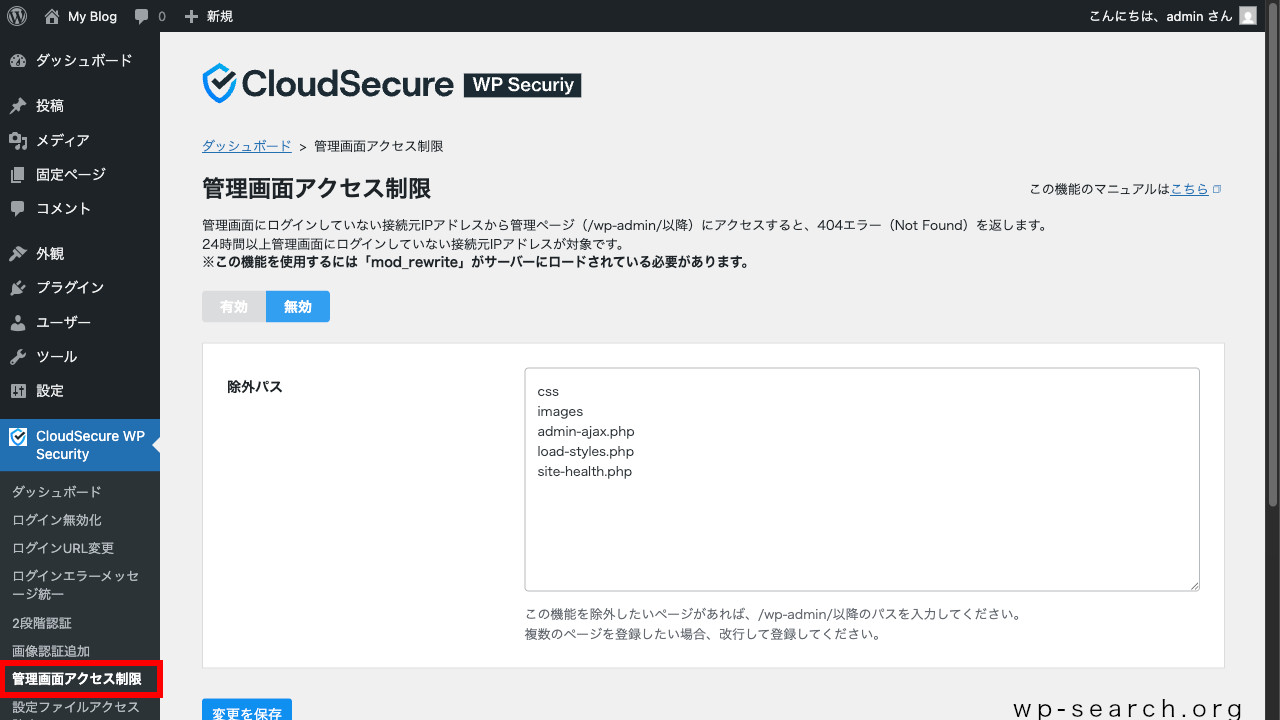Select the CloudSecure shield icon in sidebar
The width and height of the screenshot is (1280, 720).
coord(16,437)
